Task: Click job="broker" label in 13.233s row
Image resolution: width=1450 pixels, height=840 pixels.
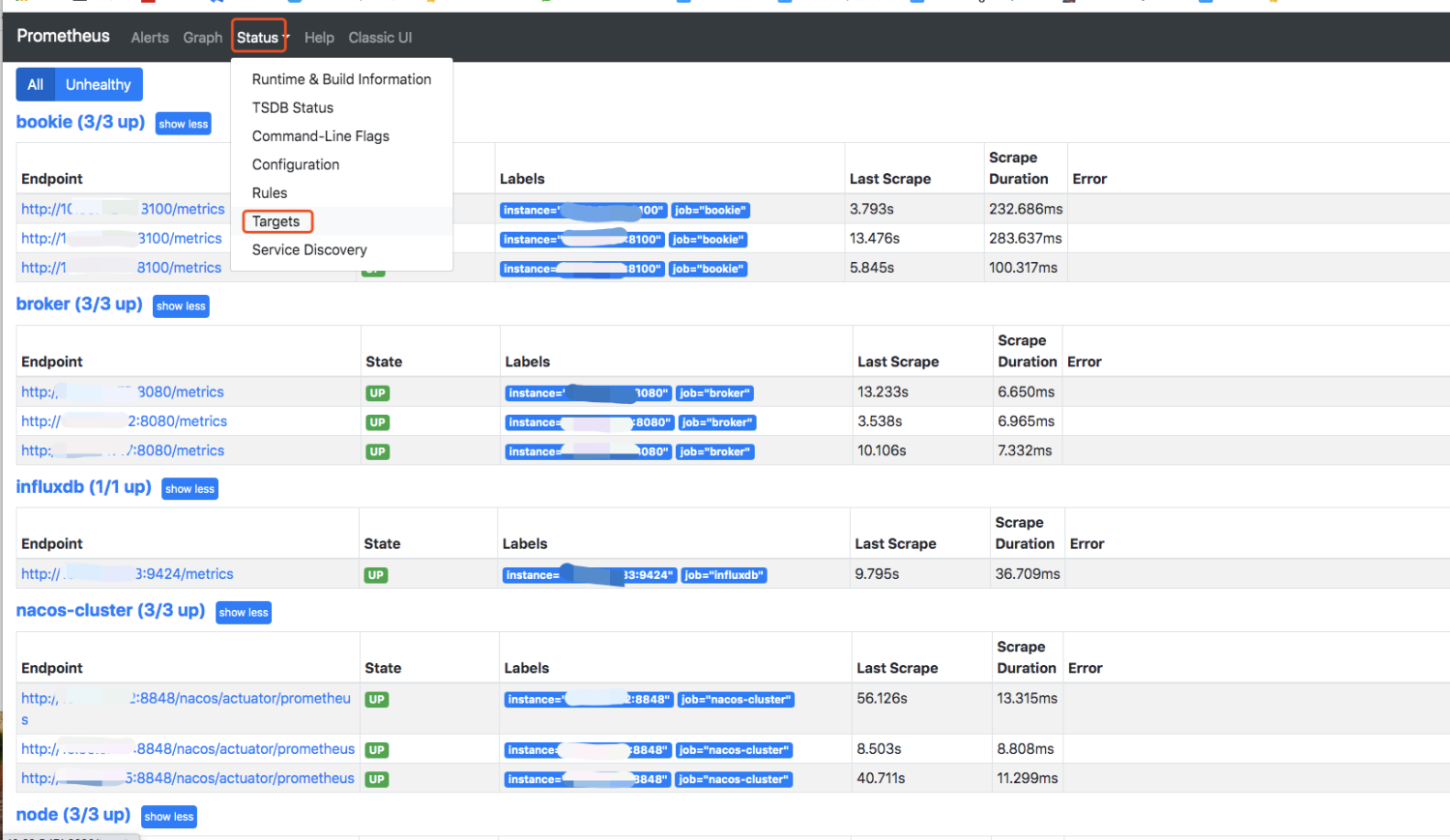Action: pos(714,393)
